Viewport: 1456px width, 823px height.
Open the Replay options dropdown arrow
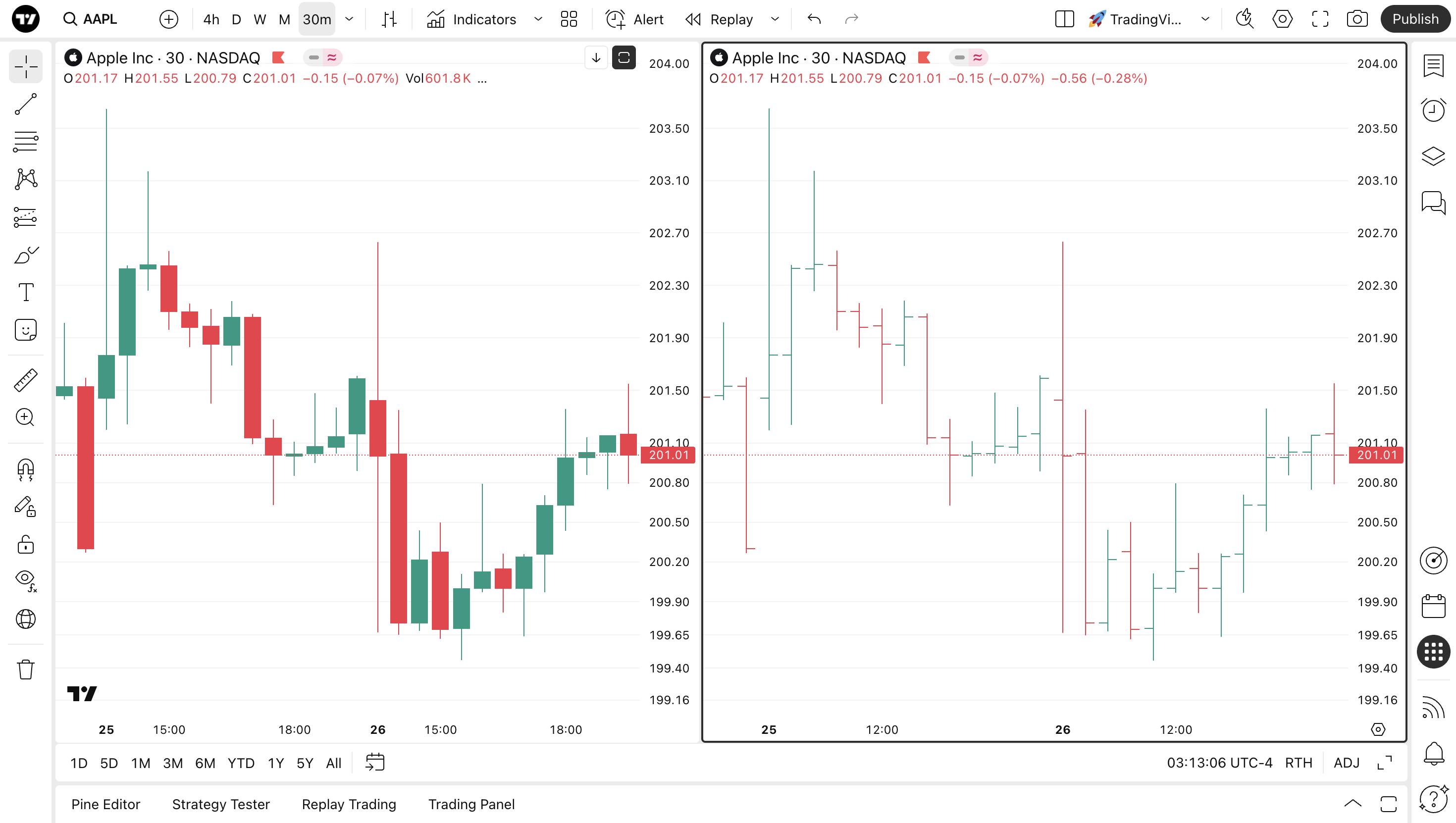point(775,19)
